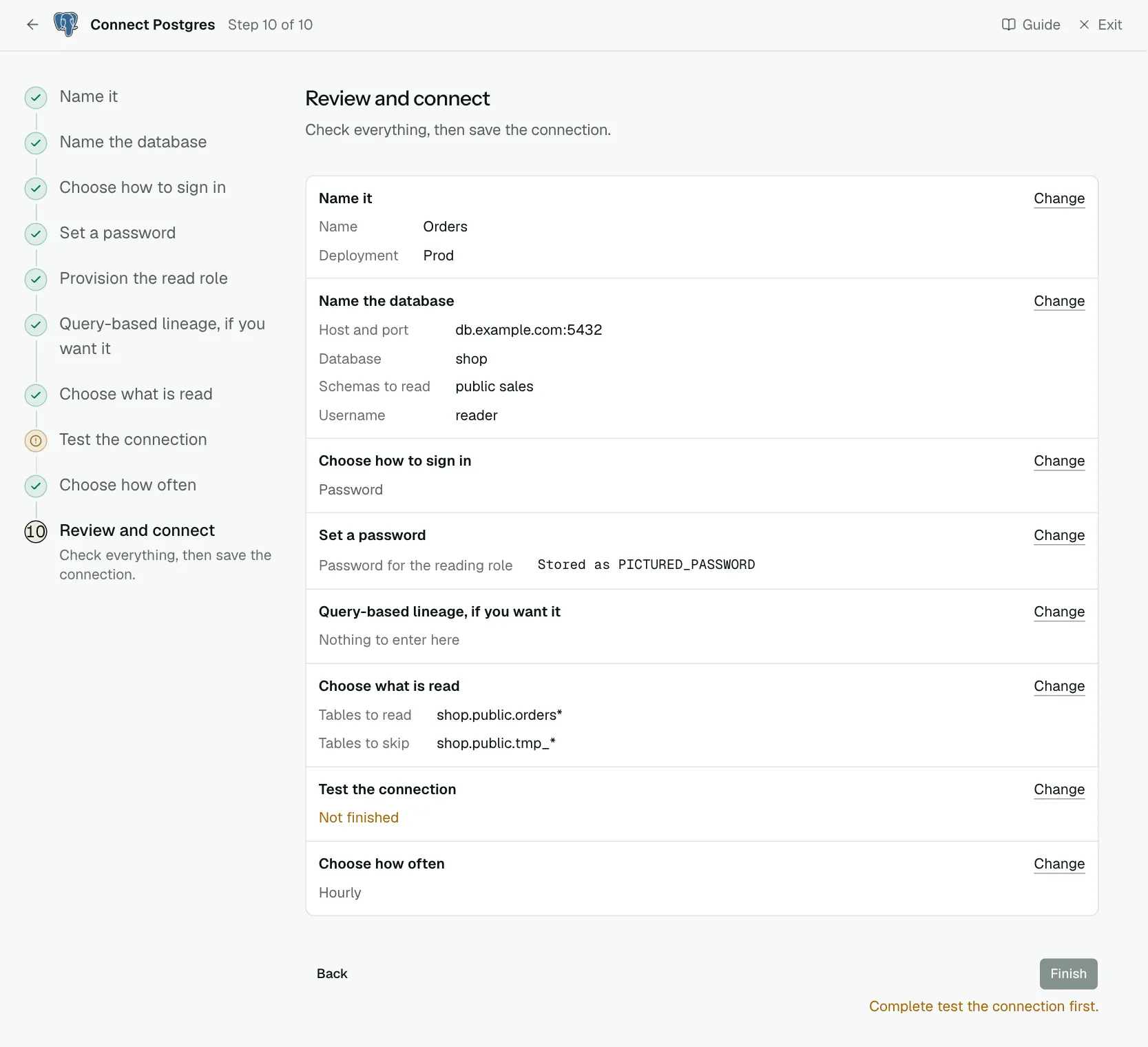Click 'public sales' schemas value
Viewport: 1148px width, 1047px height.
pyautogui.click(x=494, y=386)
